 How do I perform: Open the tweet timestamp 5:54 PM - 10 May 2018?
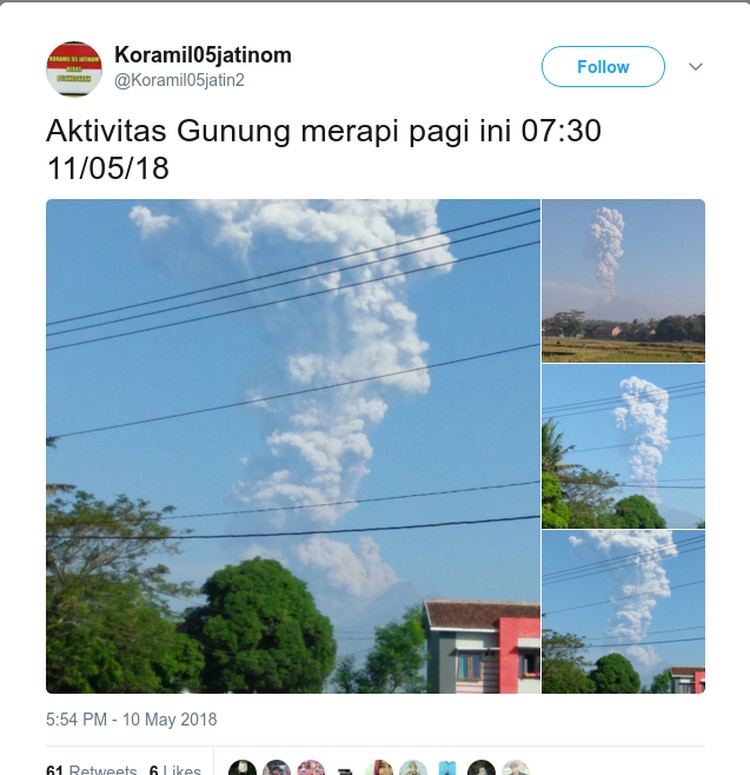[x=132, y=719]
